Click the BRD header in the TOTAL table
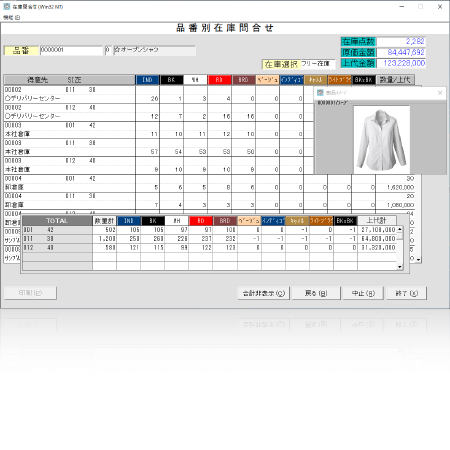This screenshot has height=450, width=450. (x=225, y=221)
